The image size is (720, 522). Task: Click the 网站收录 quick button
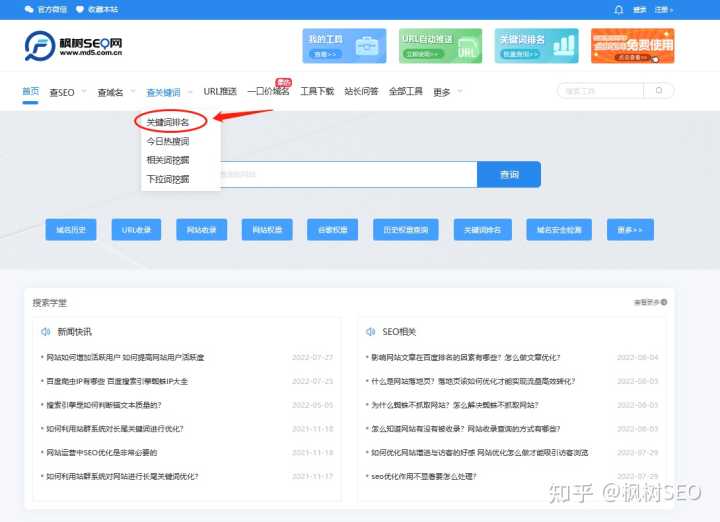click(202, 230)
